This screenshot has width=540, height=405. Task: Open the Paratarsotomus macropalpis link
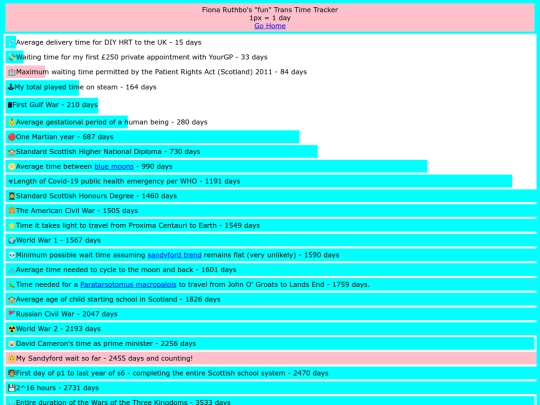click(x=128, y=284)
